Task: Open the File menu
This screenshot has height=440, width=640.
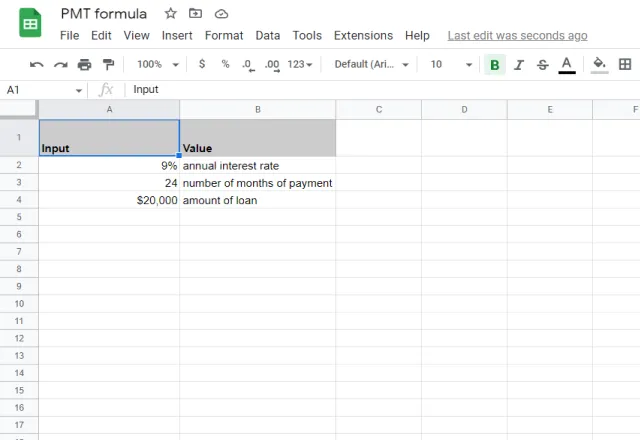Action: pos(69,36)
